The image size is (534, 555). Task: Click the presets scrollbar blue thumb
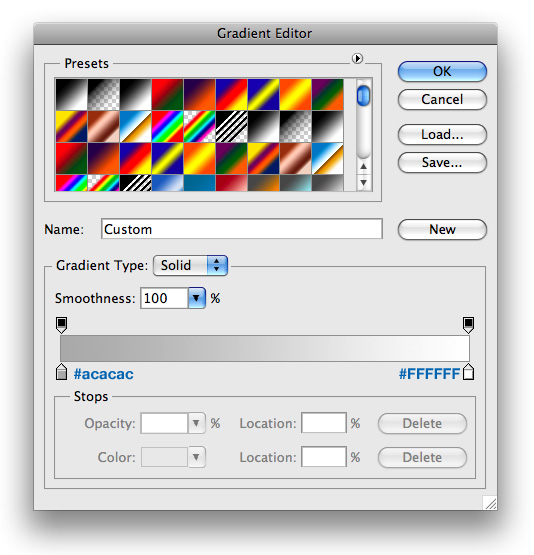pos(363,96)
